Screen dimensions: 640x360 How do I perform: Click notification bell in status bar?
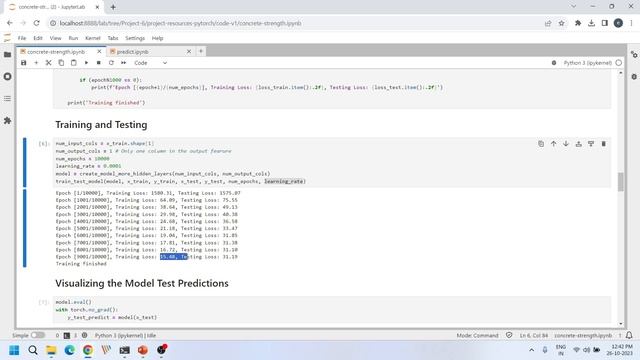[x=629, y=335]
